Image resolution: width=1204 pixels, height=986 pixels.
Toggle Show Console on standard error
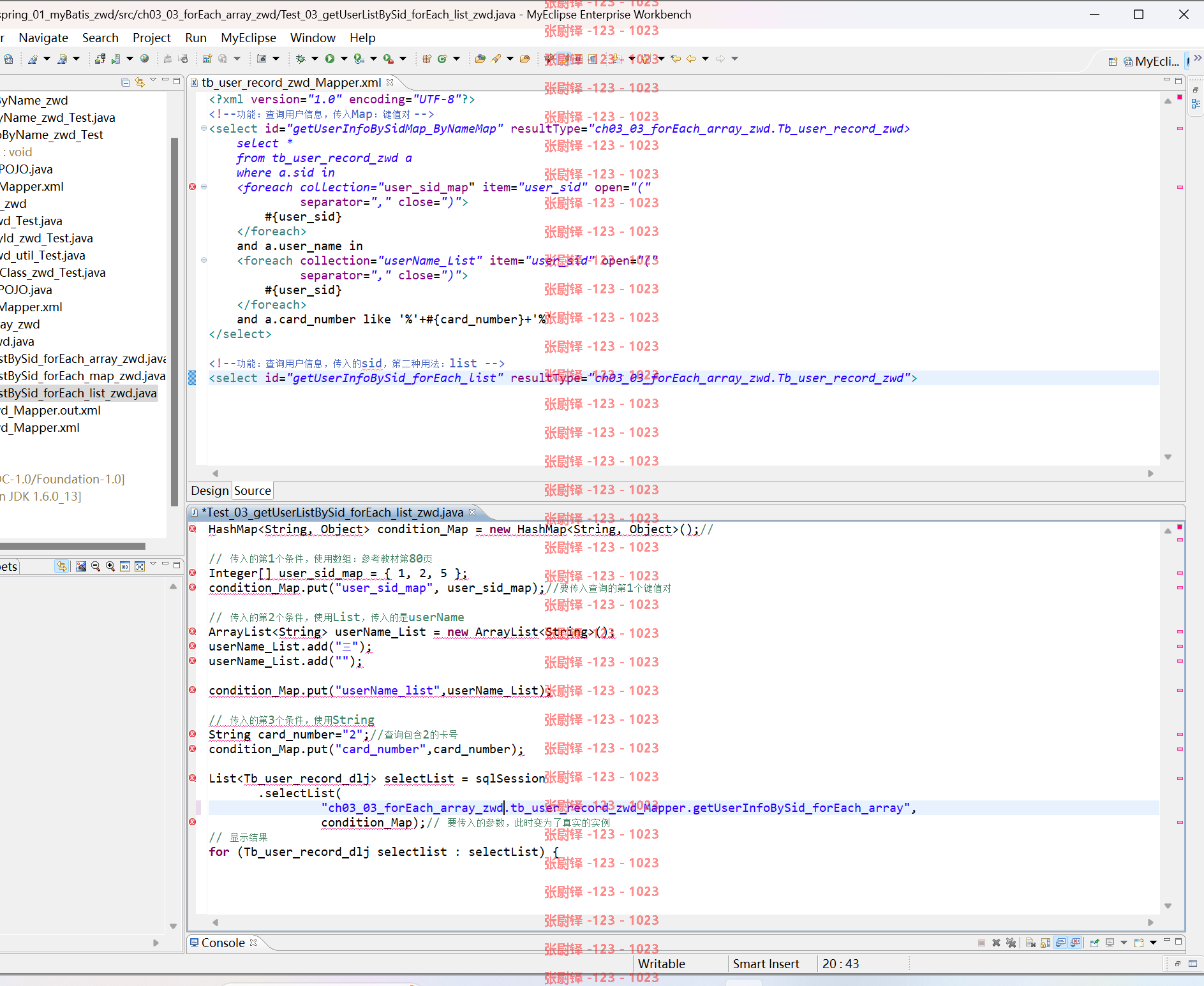tap(1076, 943)
